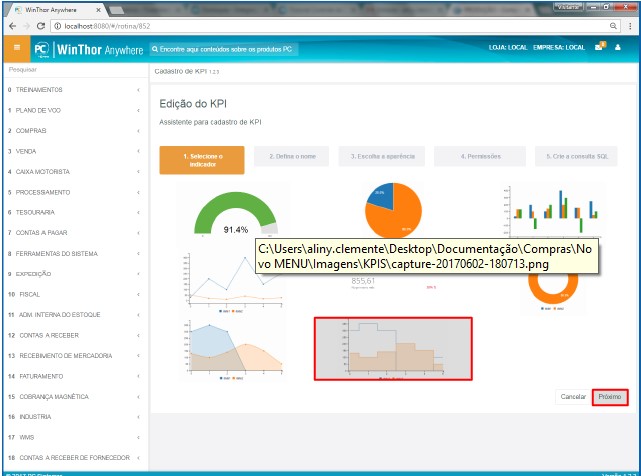Select the gauge chart indicator 91.4%
The image size is (641, 476).
[x=235, y=212]
